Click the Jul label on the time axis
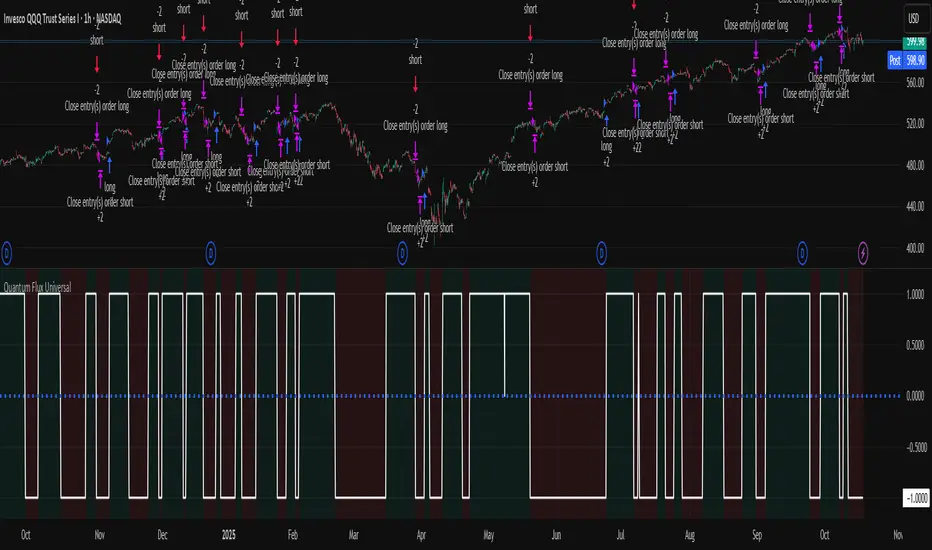 pos(621,535)
